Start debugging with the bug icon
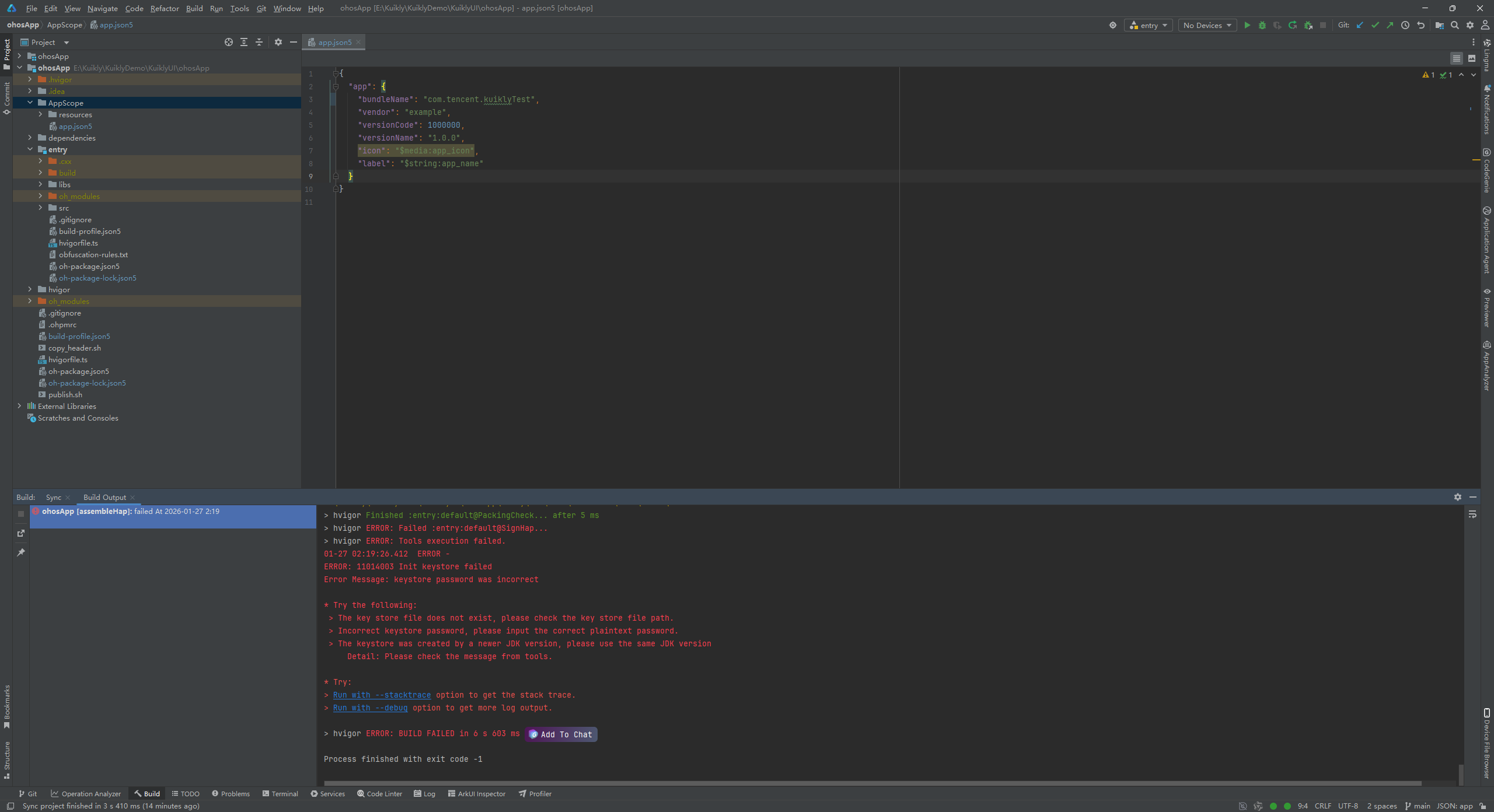The image size is (1494, 812). pos(1262,25)
